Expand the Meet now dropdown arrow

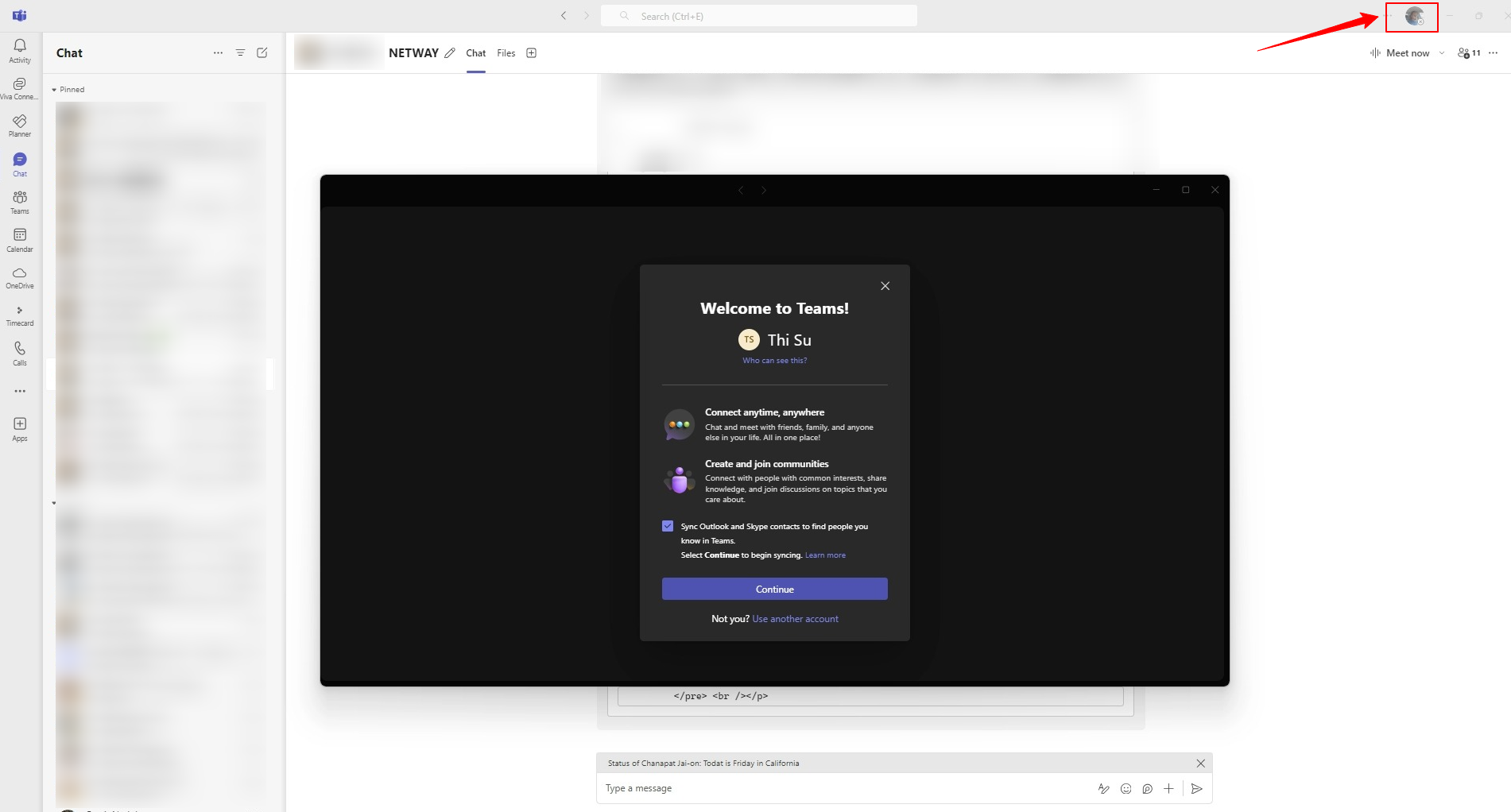(1442, 53)
